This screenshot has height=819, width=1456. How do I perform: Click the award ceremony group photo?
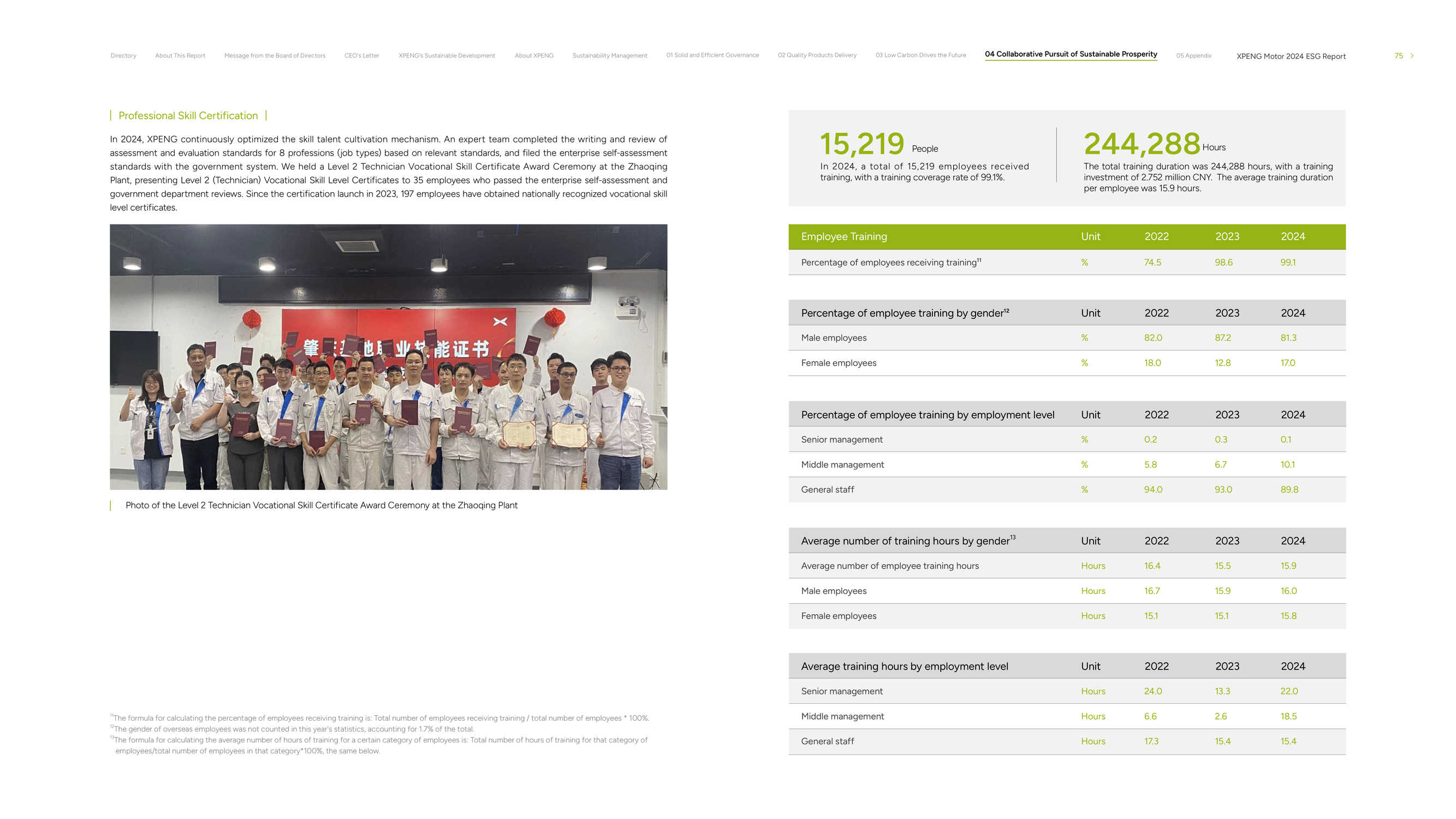pos(388,357)
